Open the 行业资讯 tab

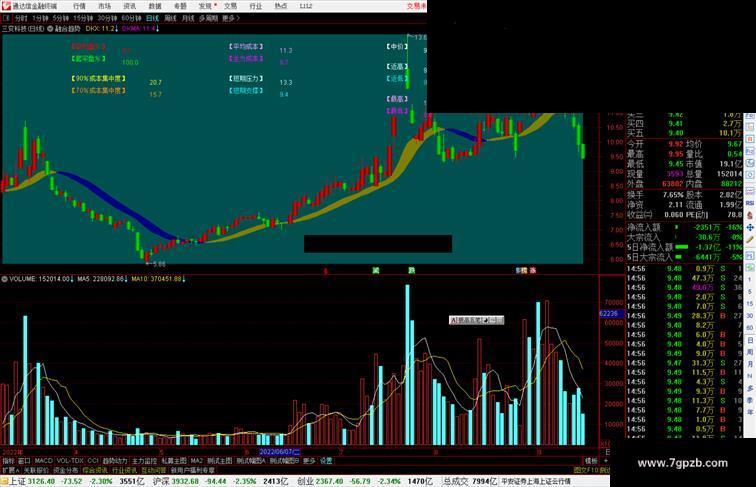coord(124,470)
